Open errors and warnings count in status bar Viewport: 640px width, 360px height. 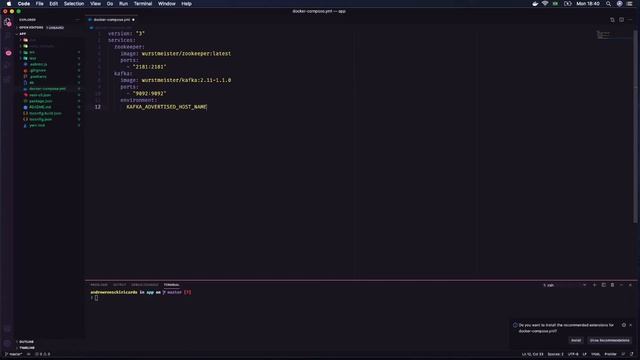tap(43, 354)
